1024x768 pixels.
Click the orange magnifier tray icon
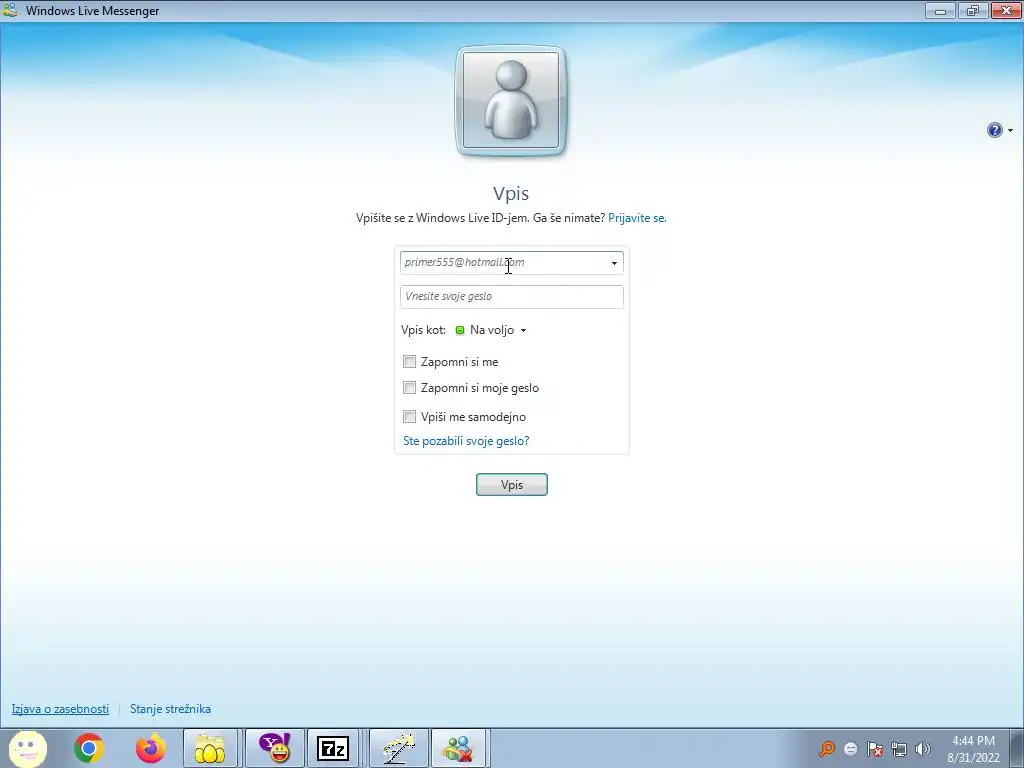coord(827,749)
